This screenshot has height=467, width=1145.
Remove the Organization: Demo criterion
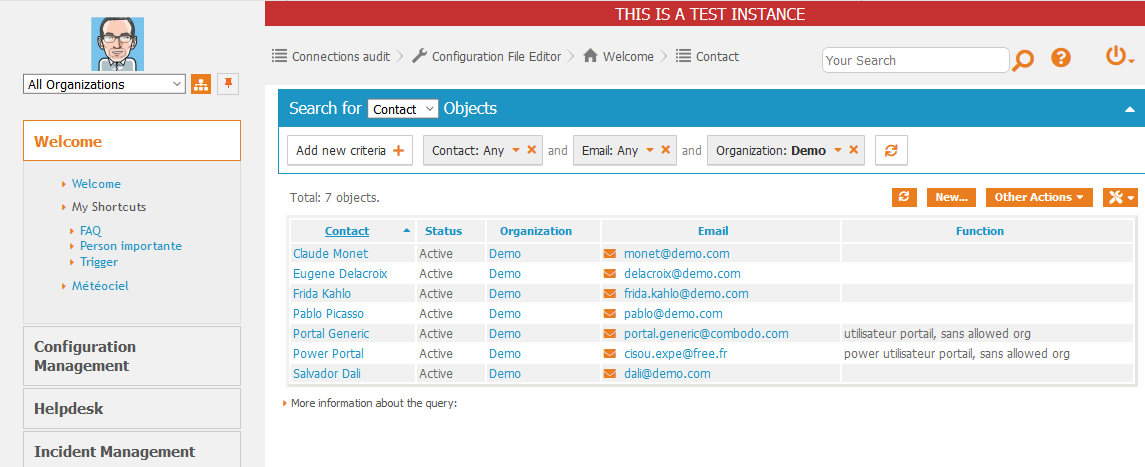point(855,150)
